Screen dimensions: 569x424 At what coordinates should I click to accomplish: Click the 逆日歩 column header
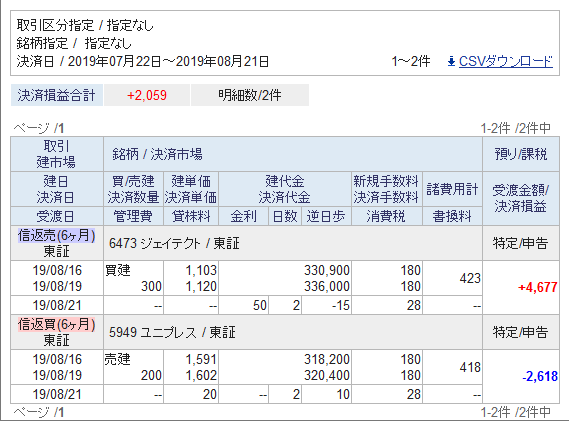coord(326,216)
